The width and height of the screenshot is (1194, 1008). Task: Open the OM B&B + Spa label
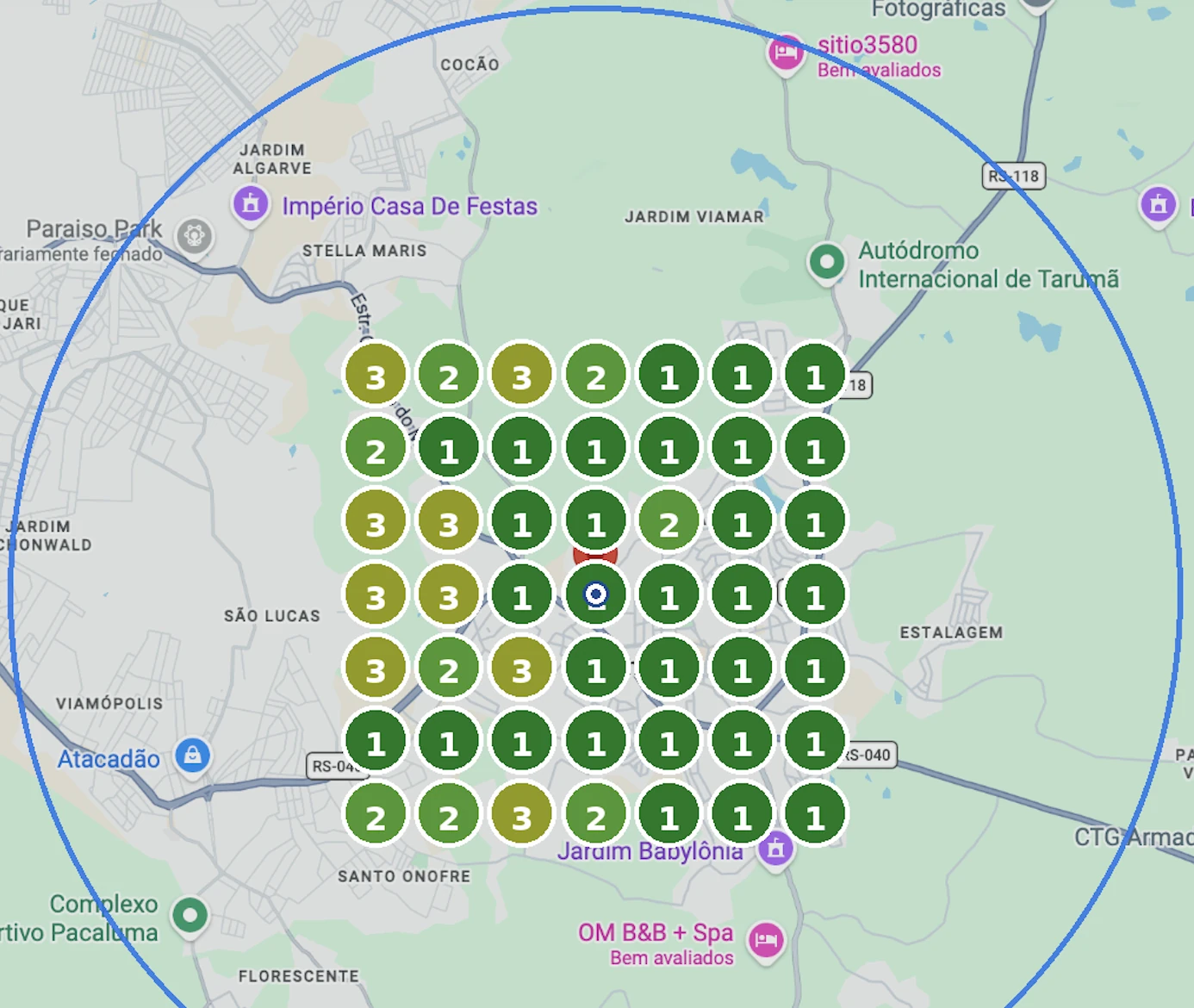656,932
